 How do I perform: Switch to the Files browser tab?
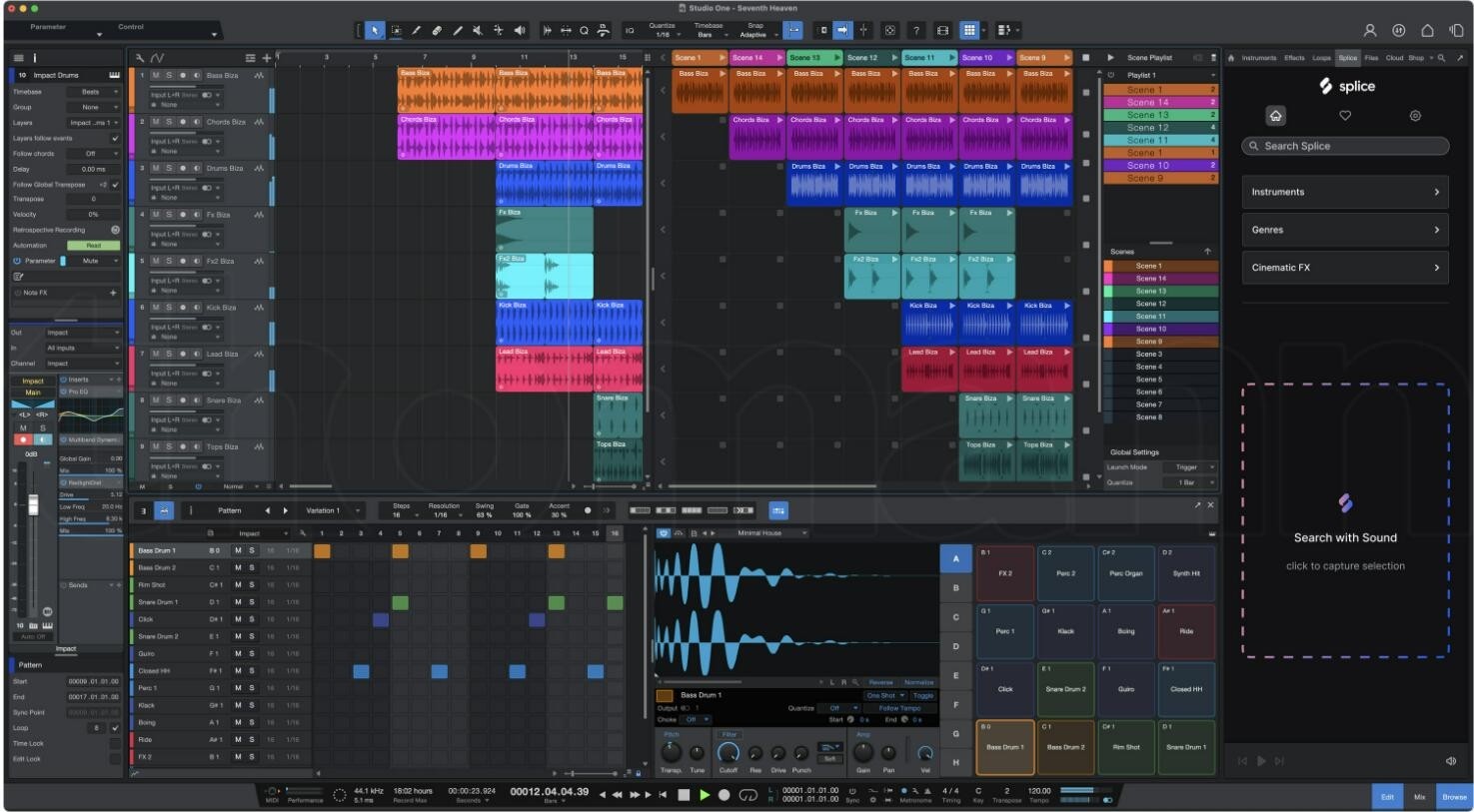point(1371,58)
